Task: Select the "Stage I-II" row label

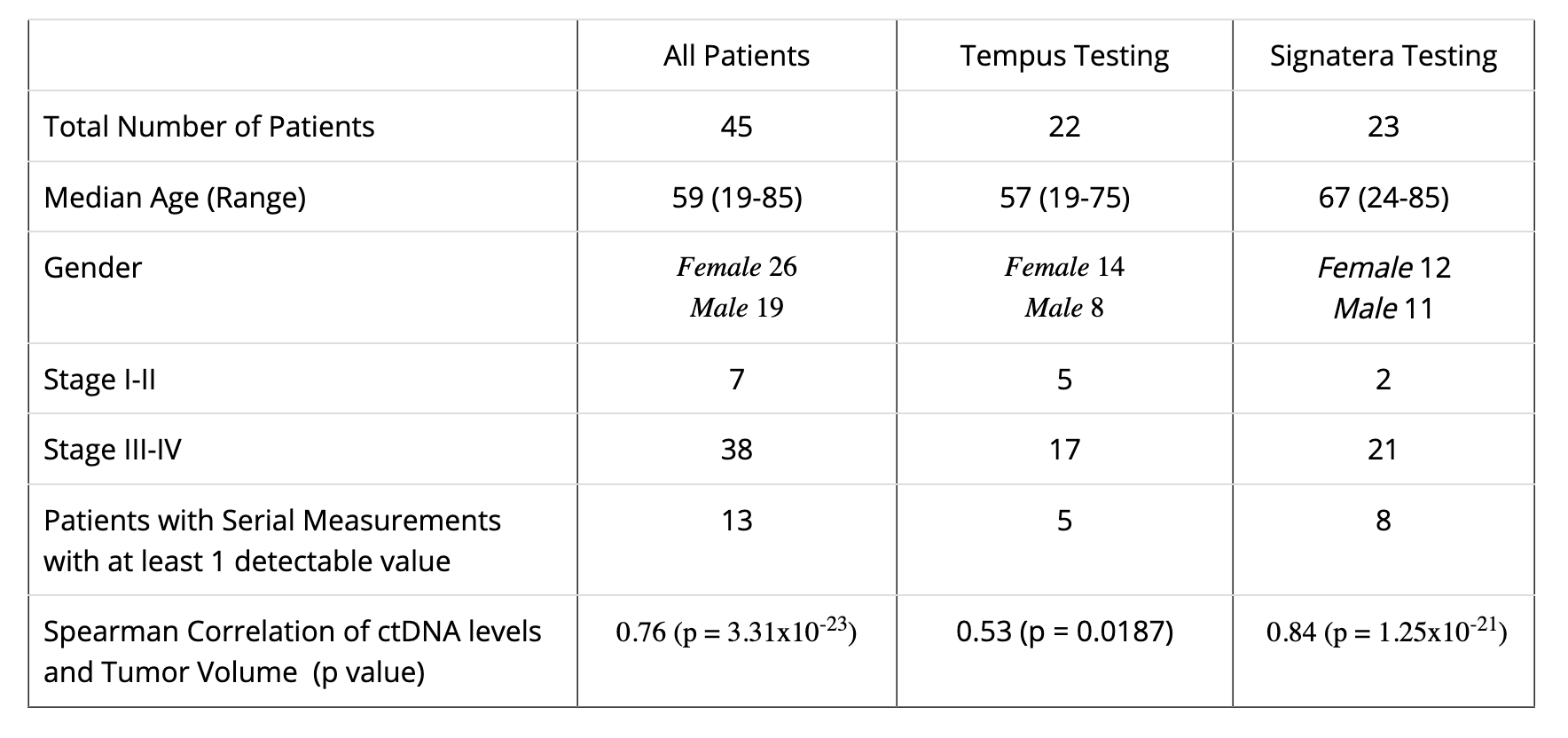Action: click(99, 380)
